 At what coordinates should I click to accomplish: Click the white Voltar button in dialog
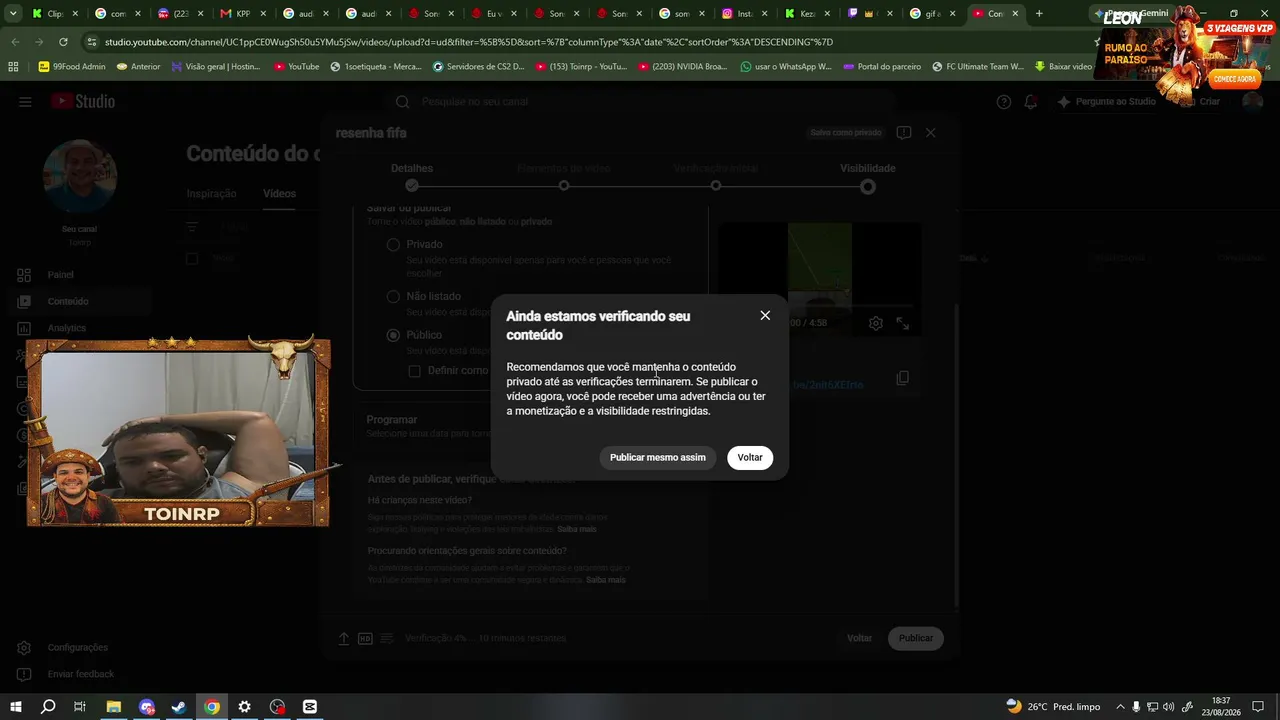[750, 457]
